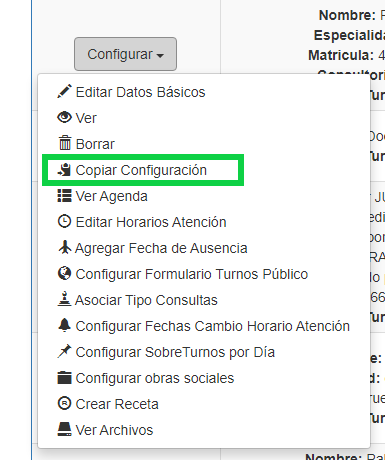Click the pushpin icon for SobreTurnos por Día
The height and width of the screenshot is (460, 385).
(64, 351)
